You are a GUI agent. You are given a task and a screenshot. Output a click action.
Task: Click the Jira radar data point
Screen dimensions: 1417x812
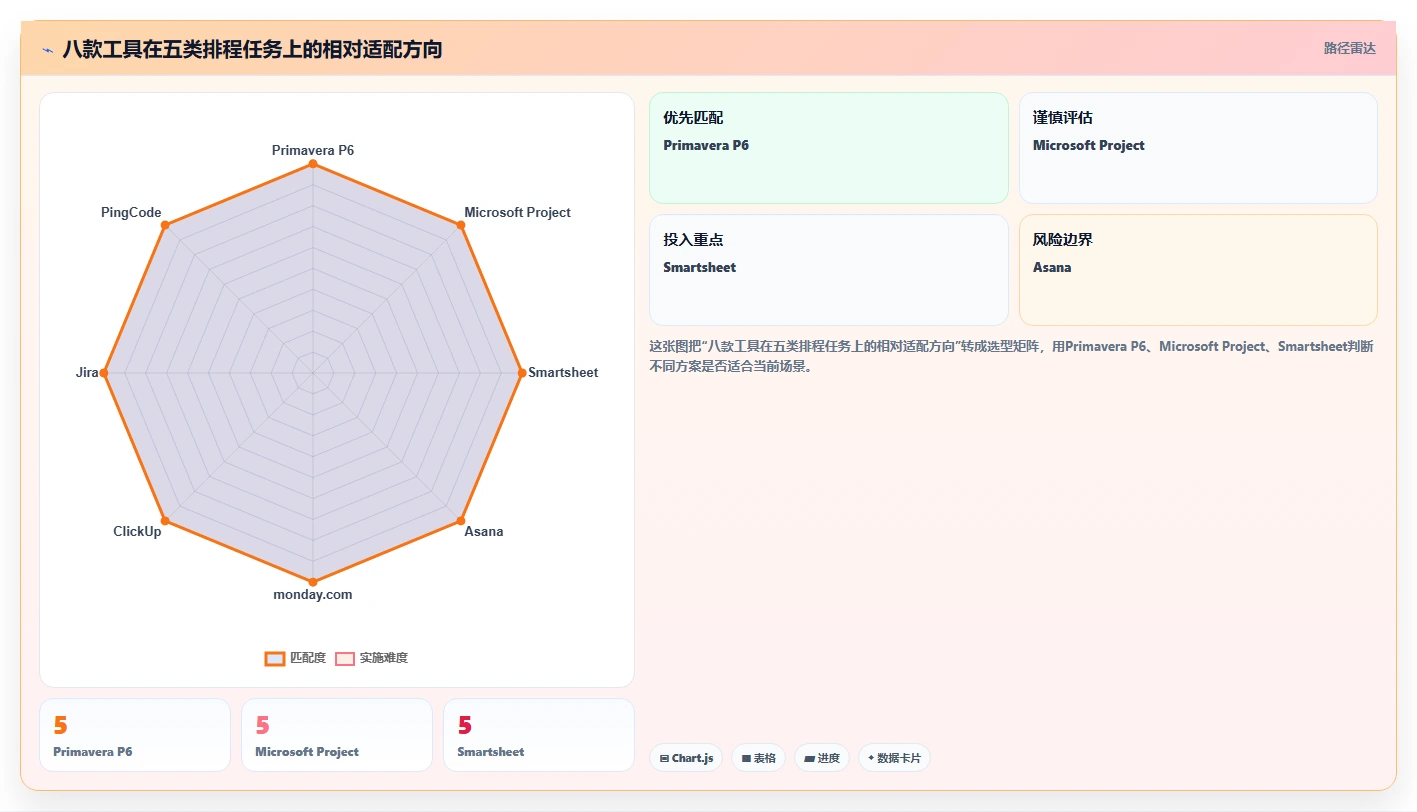tap(104, 373)
